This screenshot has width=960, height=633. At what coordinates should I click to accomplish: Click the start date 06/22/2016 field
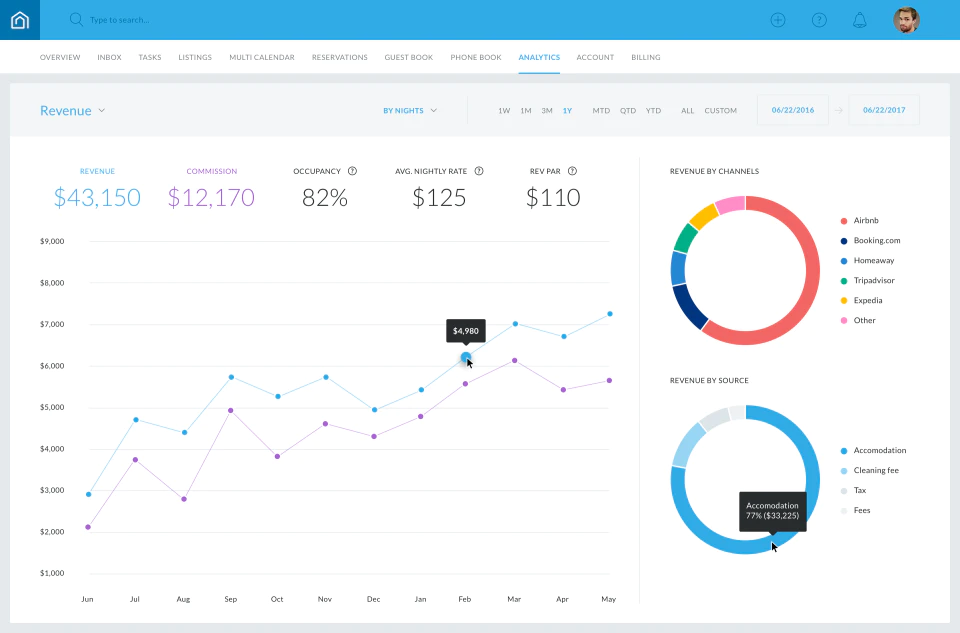(x=793, y=110)
